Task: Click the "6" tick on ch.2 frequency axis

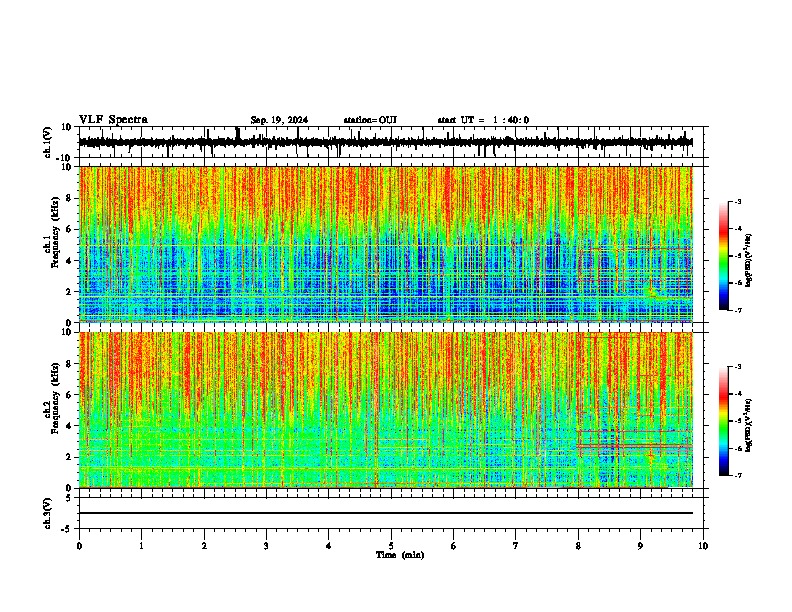Action: point(70,395)
